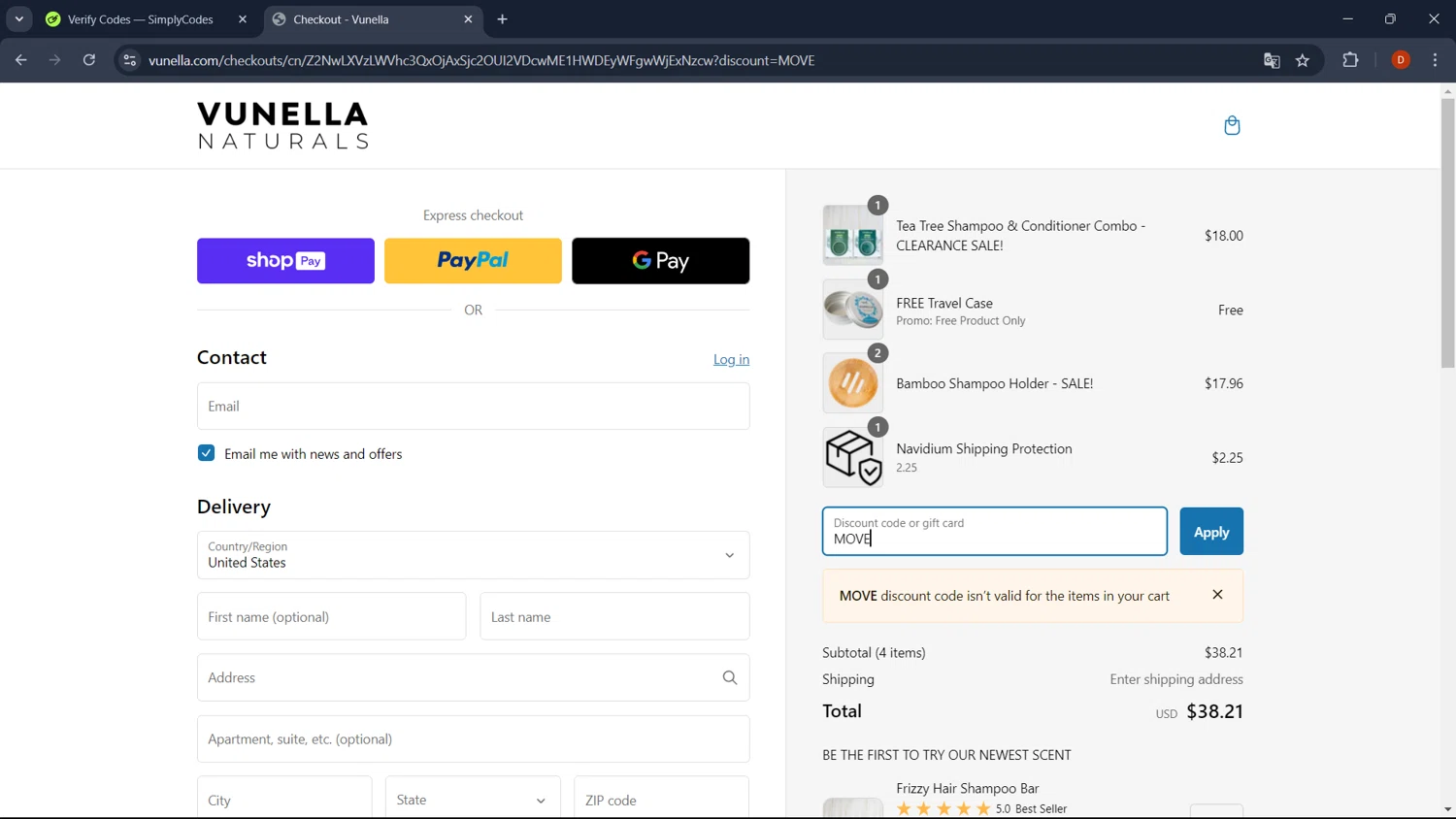Click the Promo: Free Product Only text

(960, 321)
